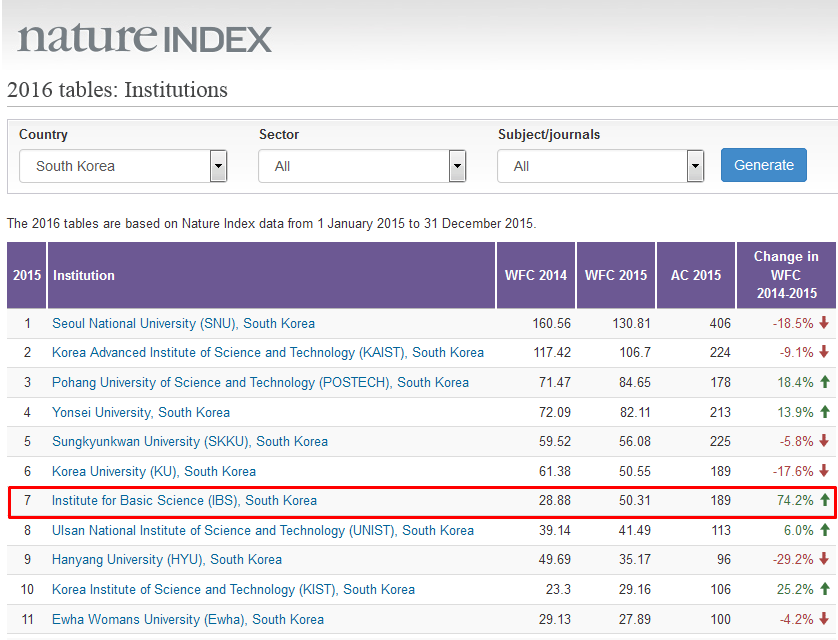This screenshot has height=640, width=838.
Task: Select the 41.49 value in UNIST row
Action: click(634, 530)
